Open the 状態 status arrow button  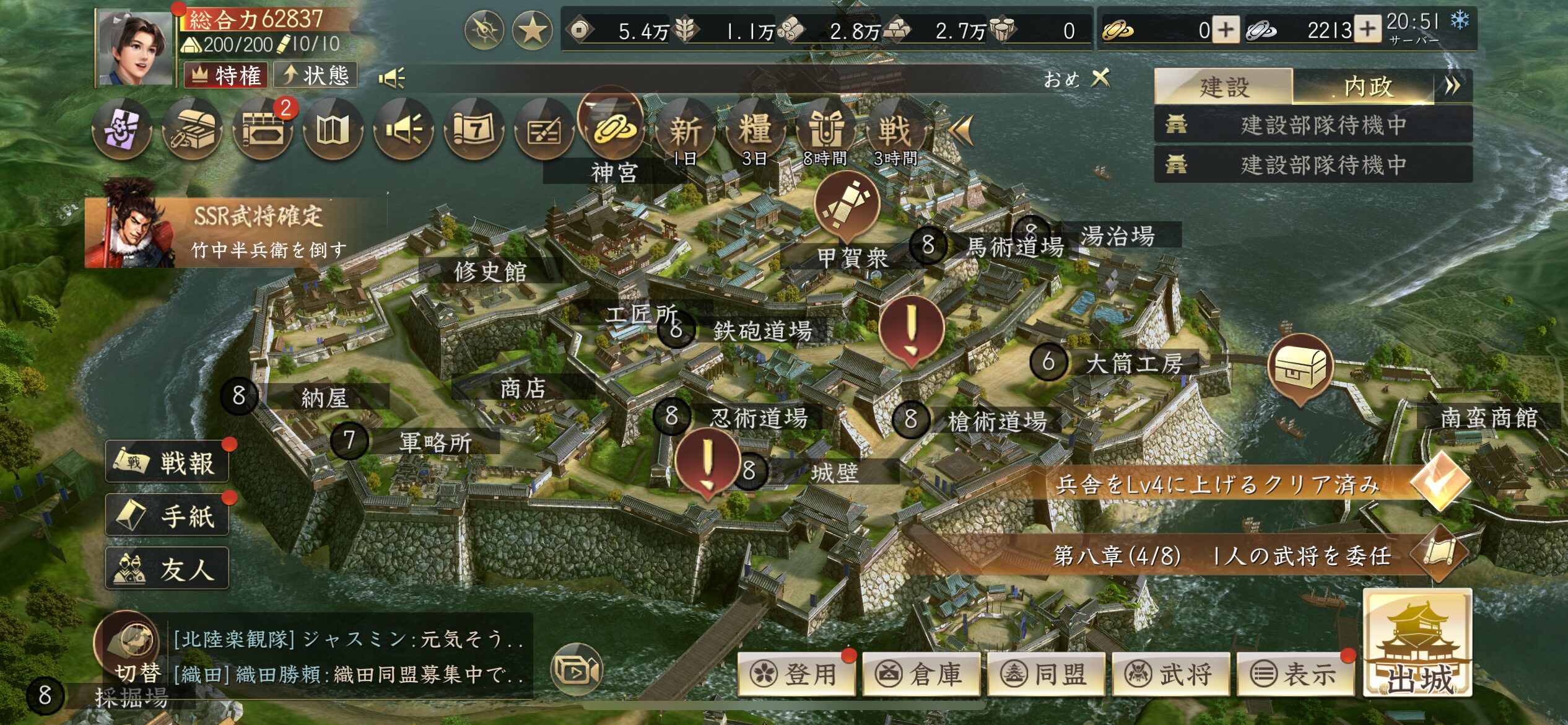pyautogui.click(x=315, y=76)
